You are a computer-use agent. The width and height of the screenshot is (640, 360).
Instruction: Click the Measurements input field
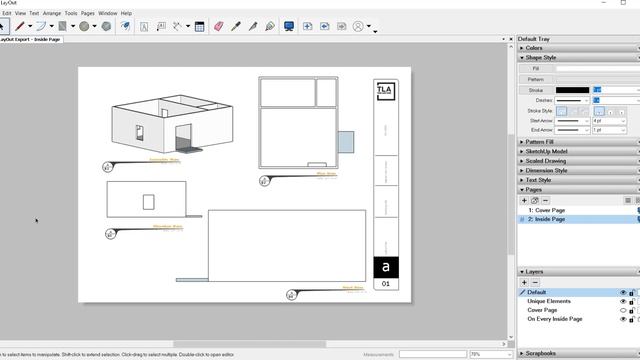pyautogui.click(x=433, y=355)
